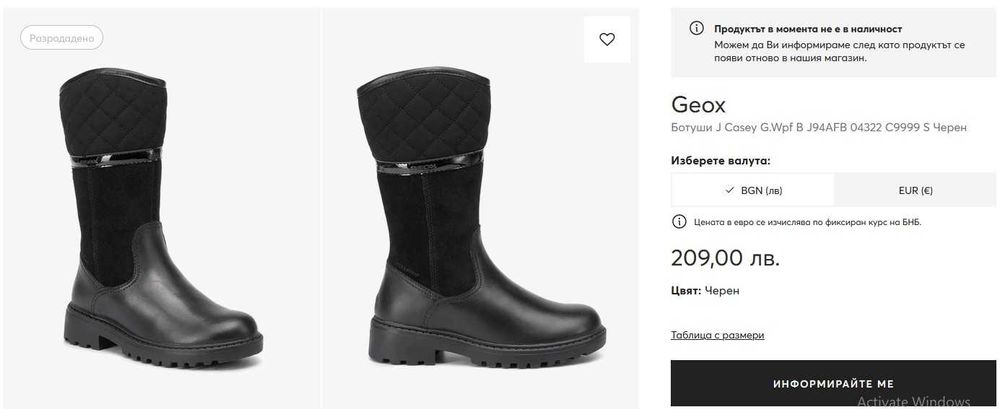This screenshot has height=409, width=1000.
Task: Click the info icon in the out-of-stock notice
Action: click(x=697, y=29)
